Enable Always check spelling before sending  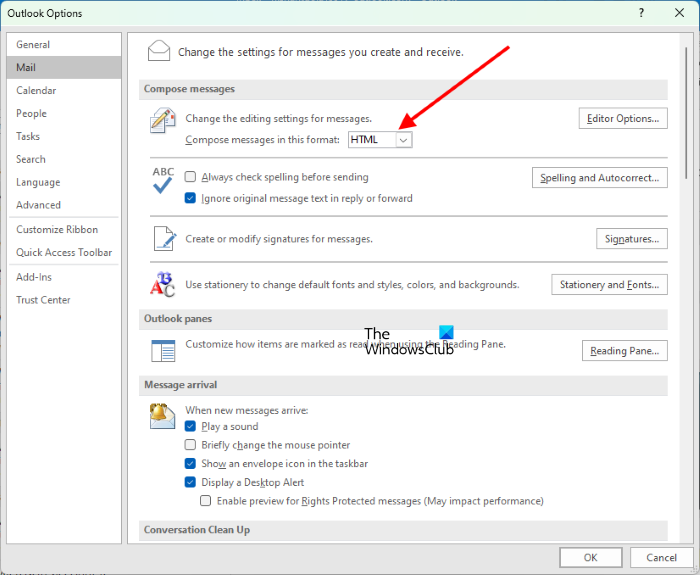click(x=190, y=177)
